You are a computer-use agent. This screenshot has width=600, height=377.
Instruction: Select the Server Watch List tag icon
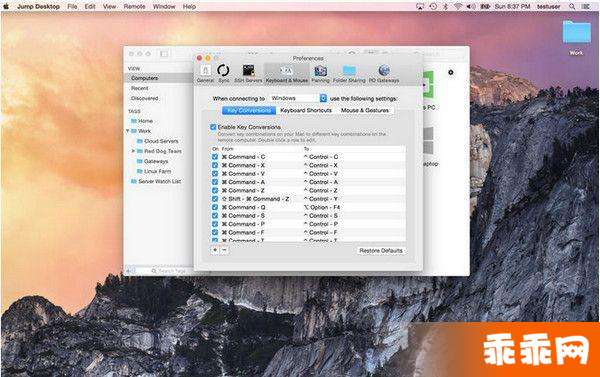click(134, 181)
